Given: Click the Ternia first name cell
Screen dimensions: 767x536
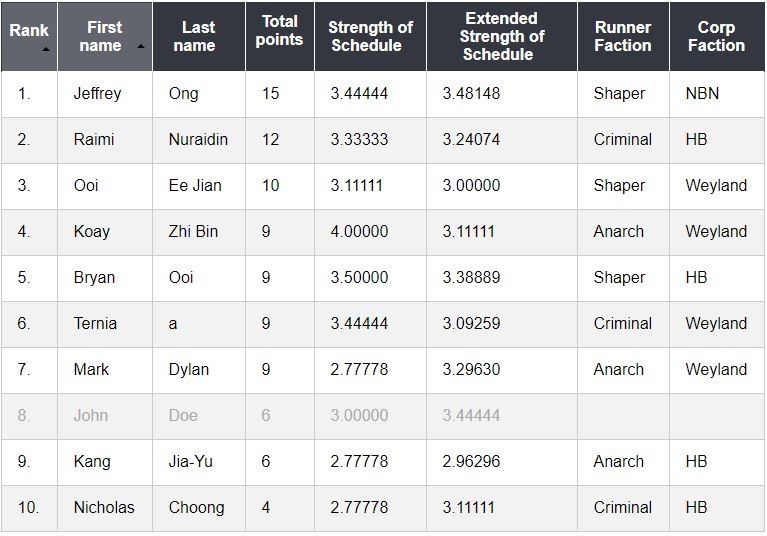Looking at the screenshot, I should (95, 324).
